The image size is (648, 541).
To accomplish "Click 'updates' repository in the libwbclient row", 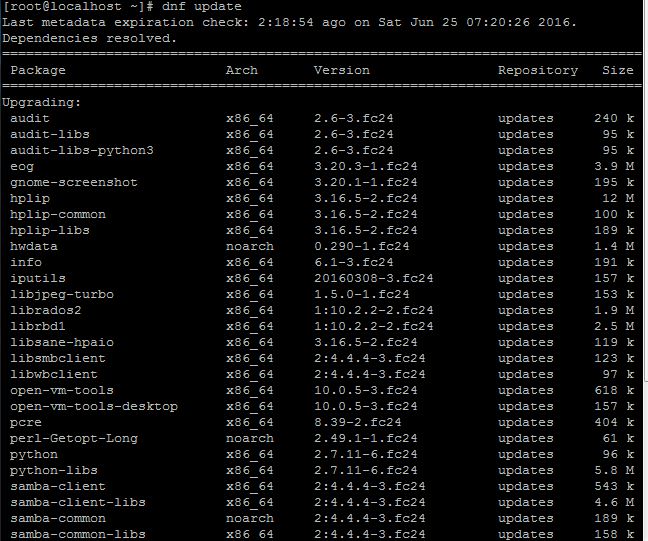I will [x=526, y=374].
